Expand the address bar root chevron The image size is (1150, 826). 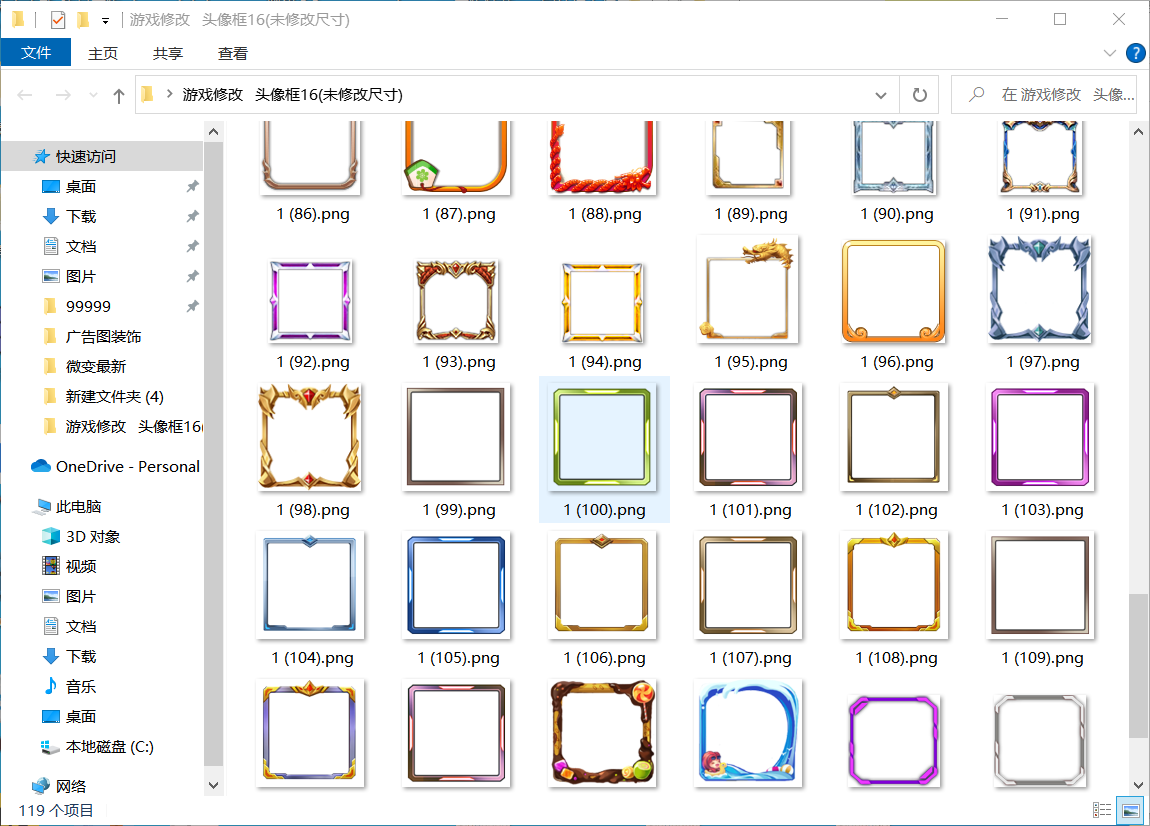(169, 94)
